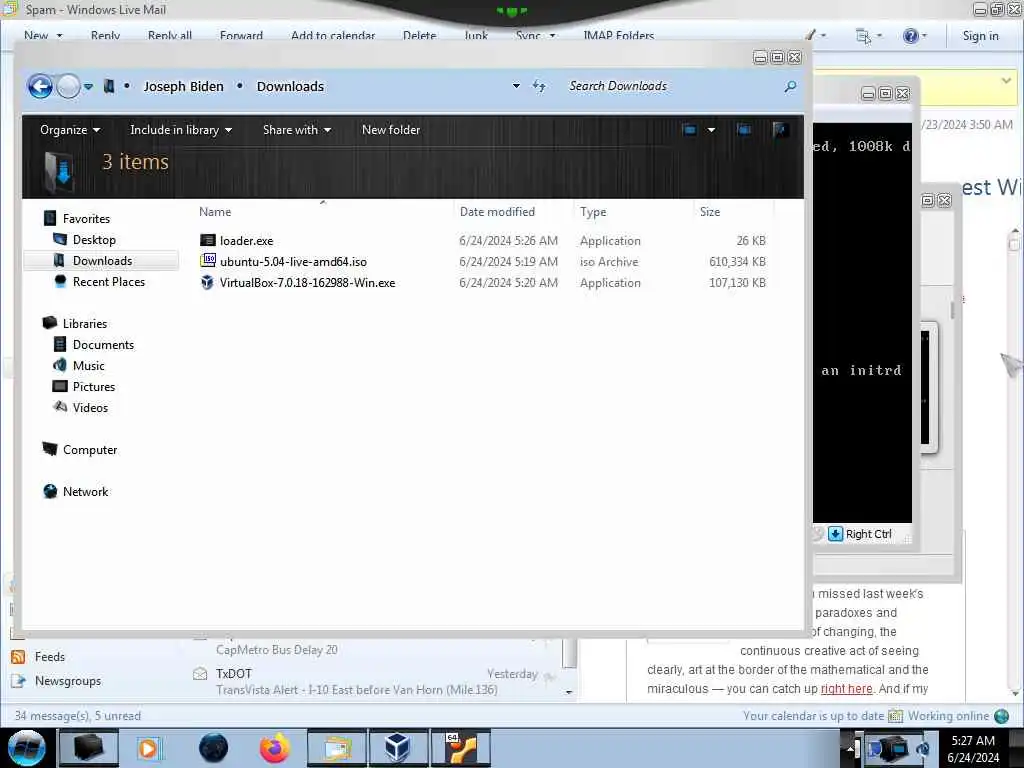Open Documents library
This screenshot has width=1024, height=768.
point(103,345)
